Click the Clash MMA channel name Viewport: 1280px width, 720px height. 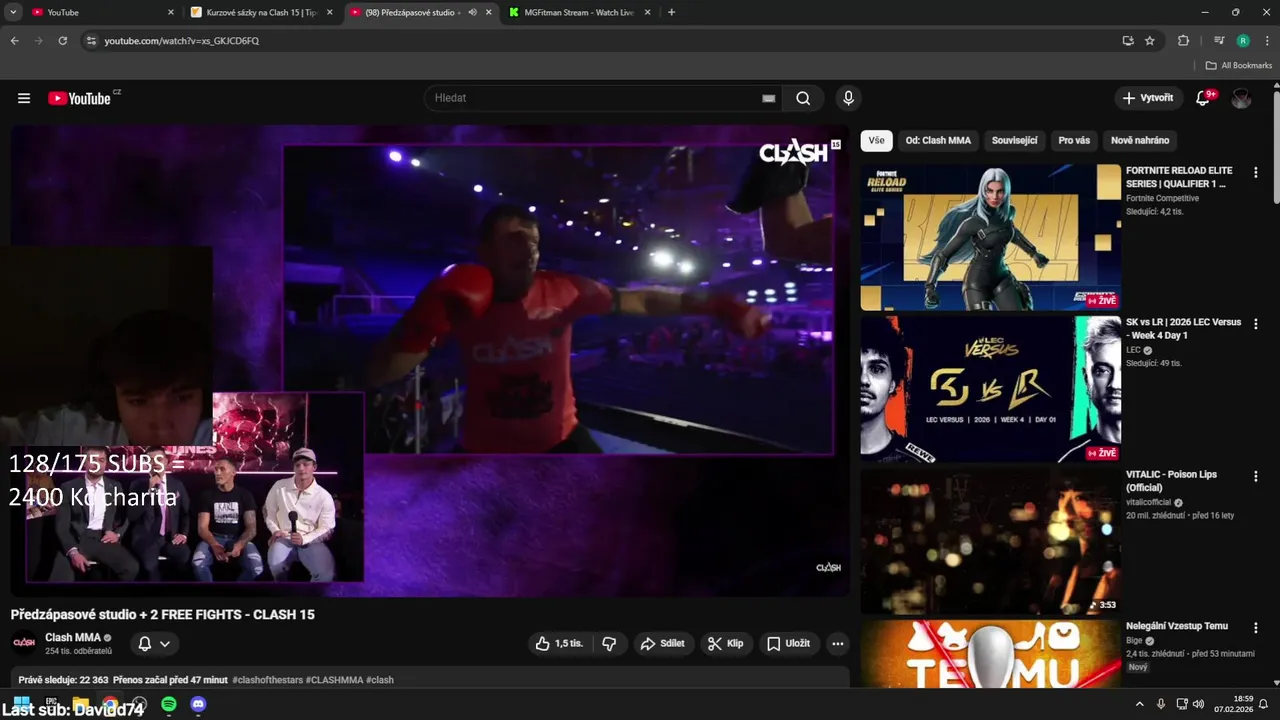(73, 637)
